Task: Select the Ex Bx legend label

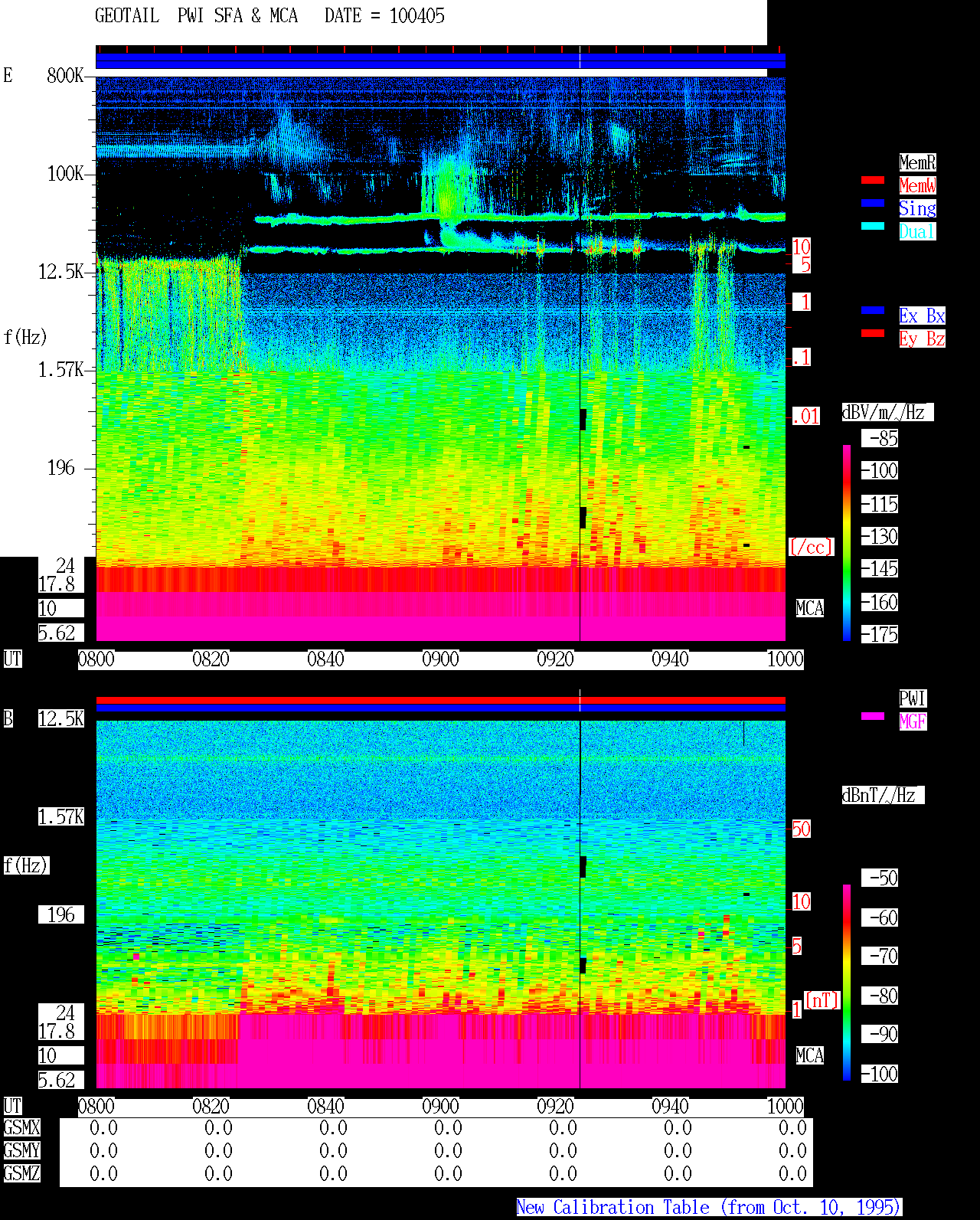Action: 922,316
